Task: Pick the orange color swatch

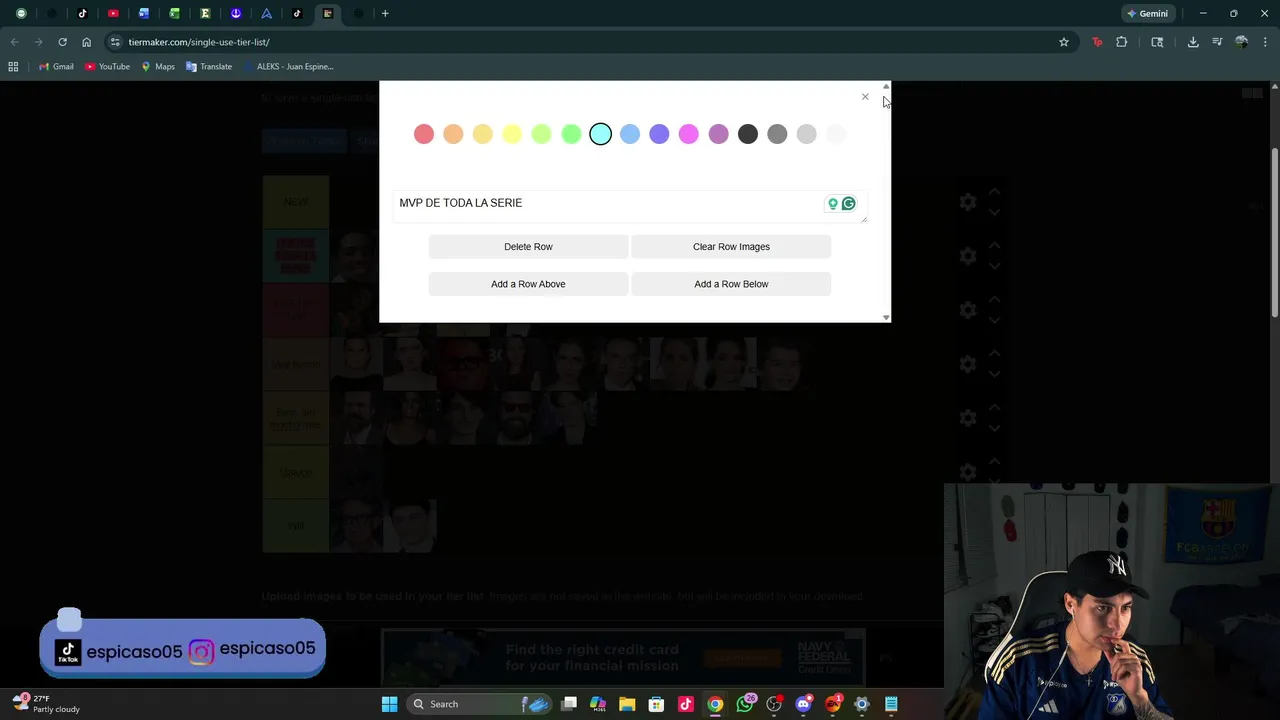Action: click(x=453, y=134)
